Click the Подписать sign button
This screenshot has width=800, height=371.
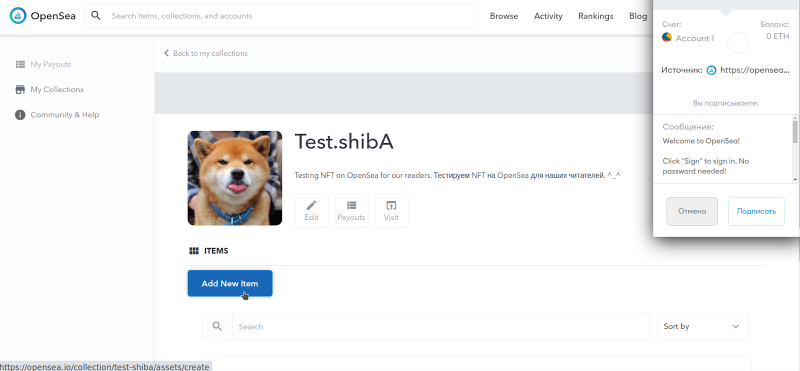pyautogui.click(x=756, y=211)
